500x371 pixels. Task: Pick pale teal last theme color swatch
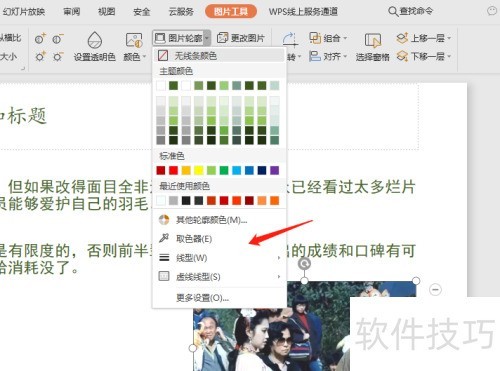[x=275, y=86]
